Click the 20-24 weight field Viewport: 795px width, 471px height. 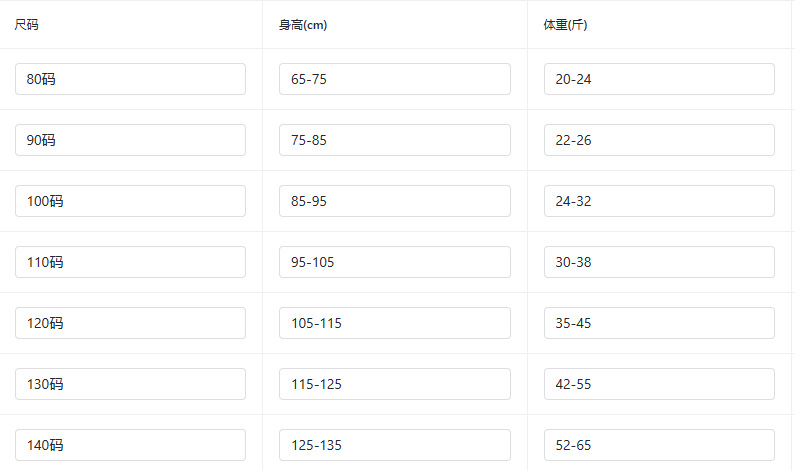pyautogui.click(x=659, y=79)
